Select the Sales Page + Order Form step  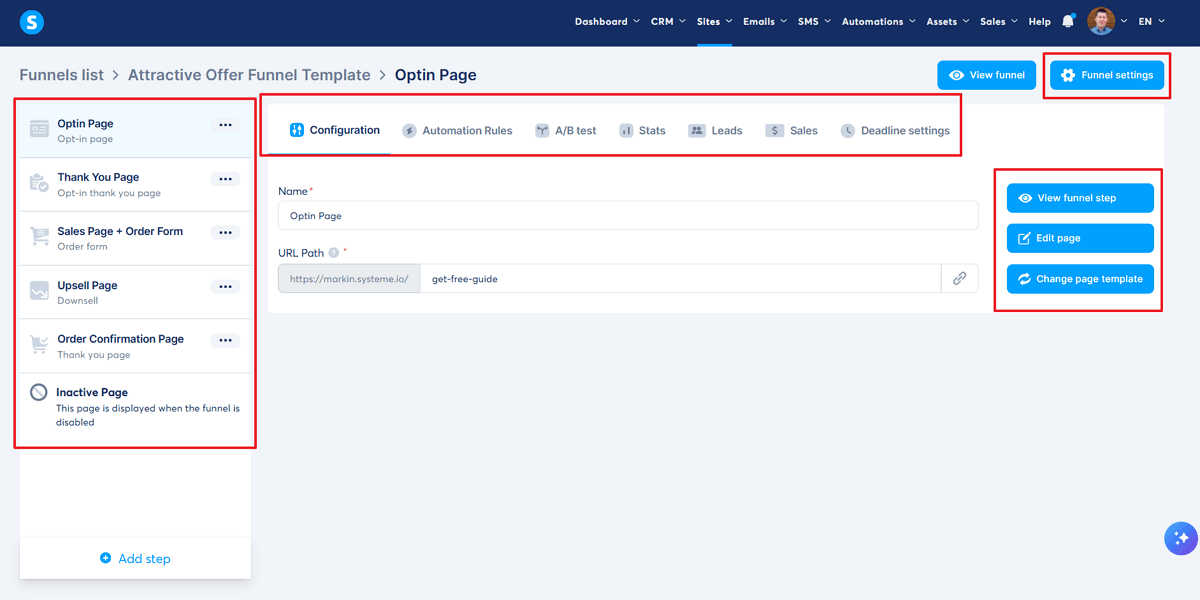pyautogui.click(x=135, y=238)
